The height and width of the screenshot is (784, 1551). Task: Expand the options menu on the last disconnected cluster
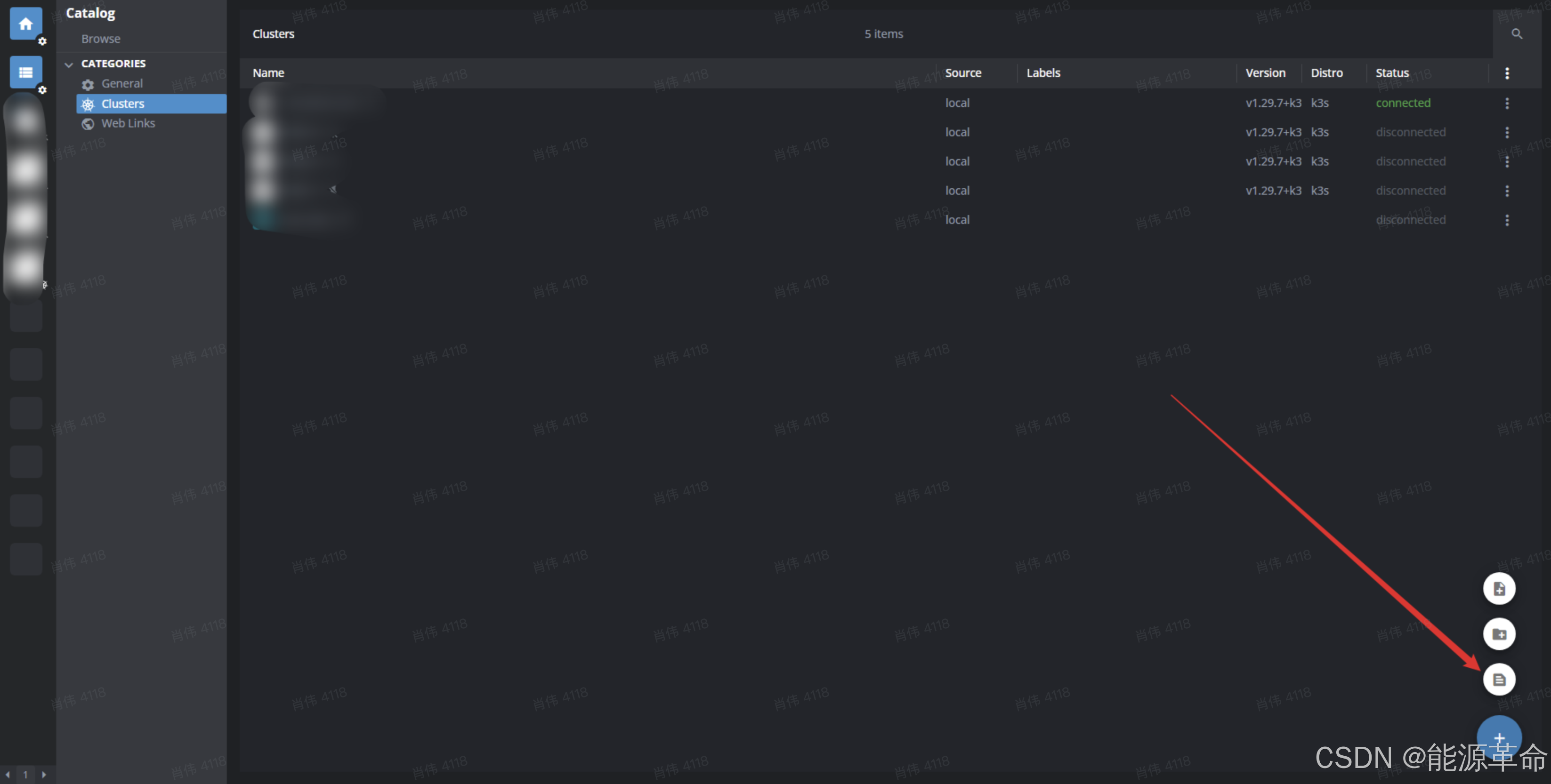[1507, 220]
